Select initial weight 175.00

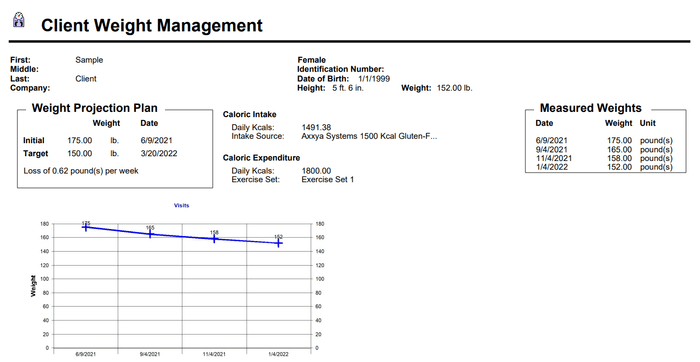(x=80, y=140)
